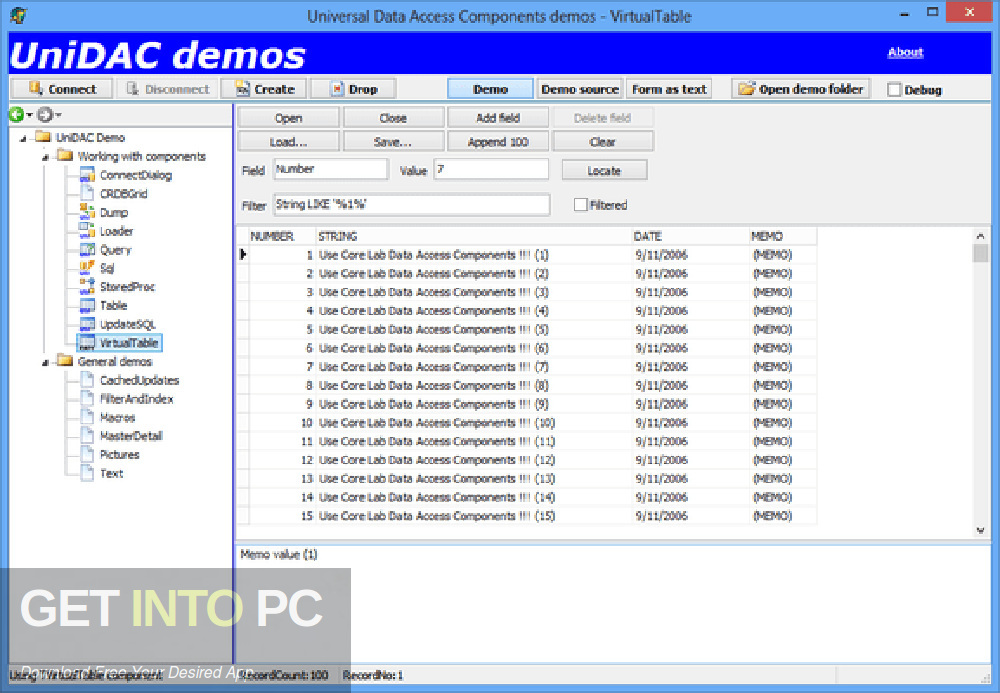Open the About link
The height and width of the screenshot is (693, 1000).
[x=905, y=52]
